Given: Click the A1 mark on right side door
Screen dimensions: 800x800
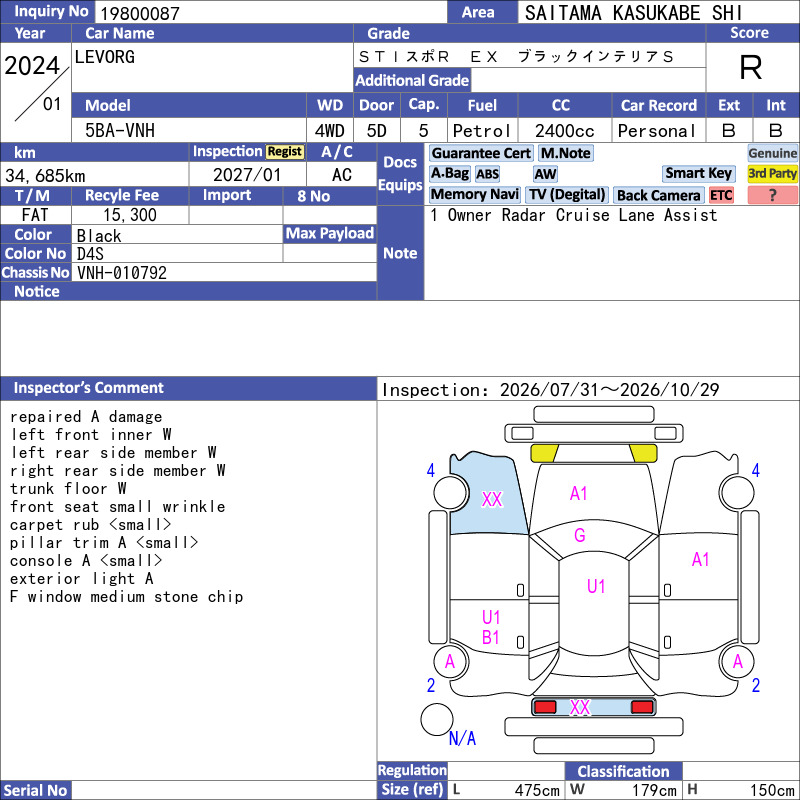Looking at the screenshot, I should coord(701,560).
